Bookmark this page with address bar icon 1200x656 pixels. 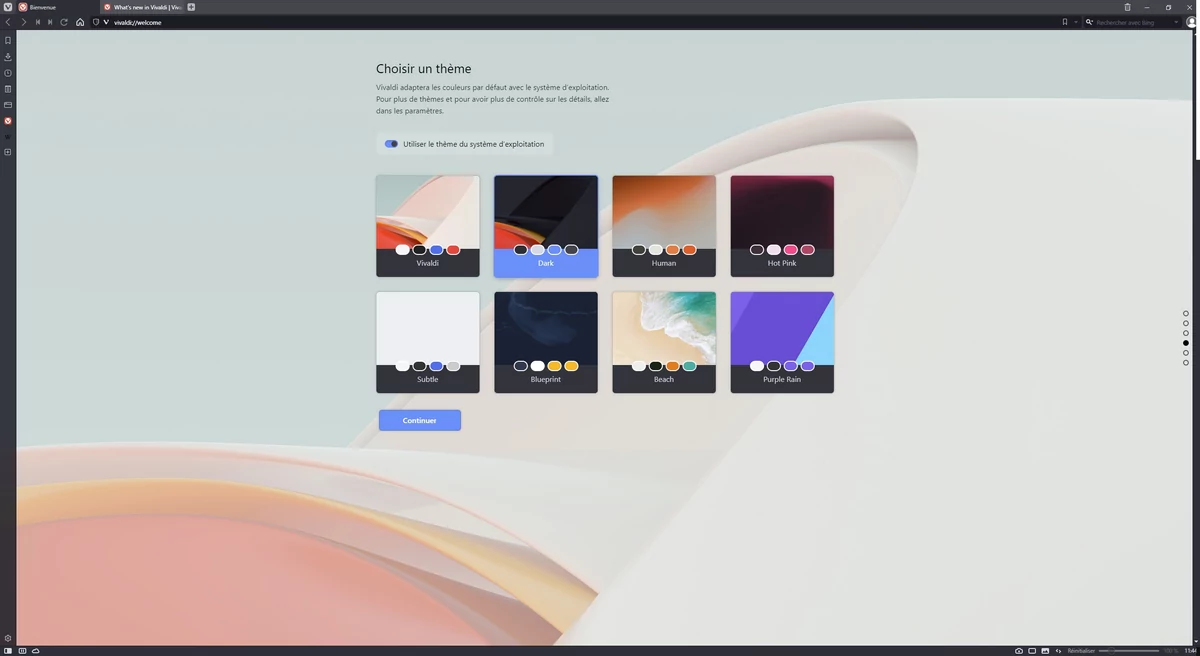(1065, 22)
